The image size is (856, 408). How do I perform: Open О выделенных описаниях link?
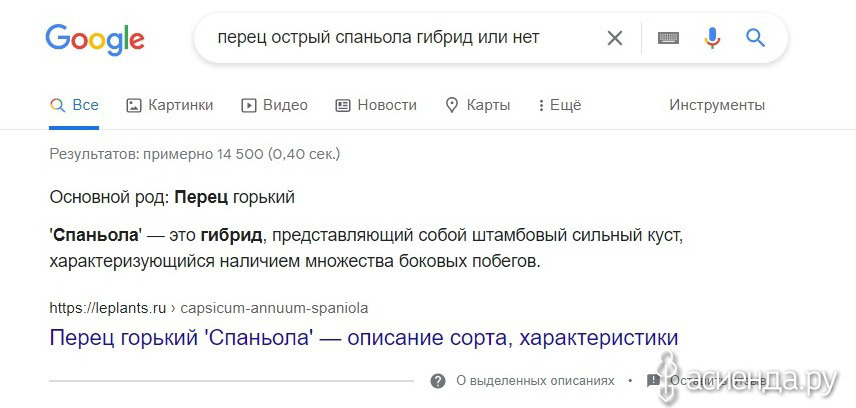pos(535,381)
